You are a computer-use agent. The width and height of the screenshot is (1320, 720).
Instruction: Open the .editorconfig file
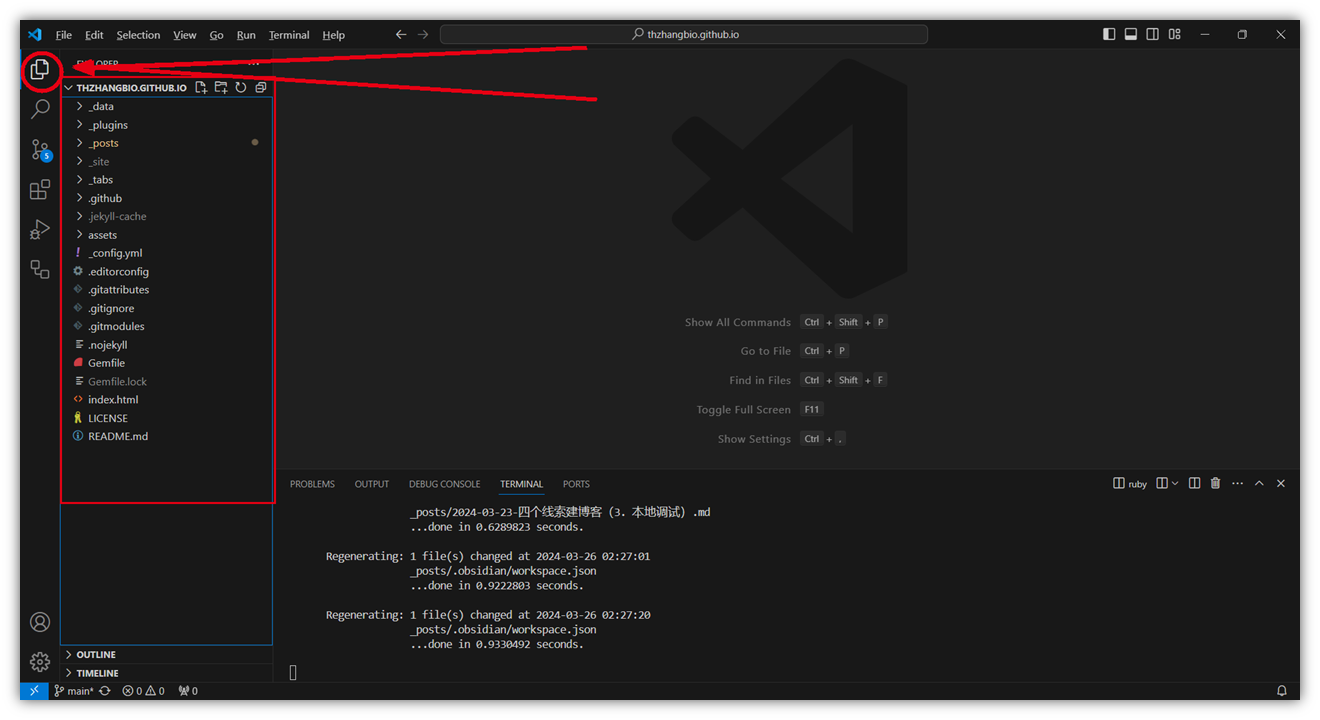[x=167, y=272]
